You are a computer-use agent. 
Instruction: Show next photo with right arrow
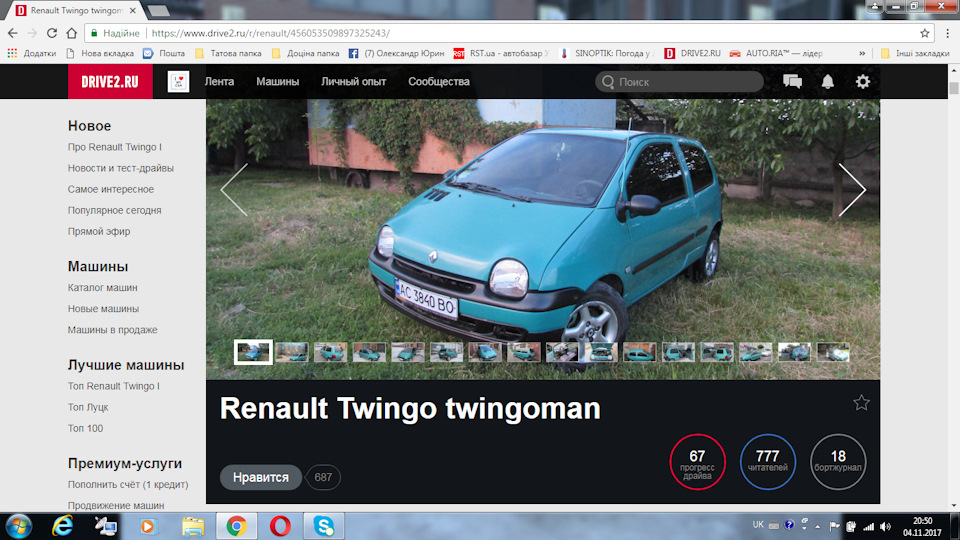pyautogui.click(x=852, y=190)
